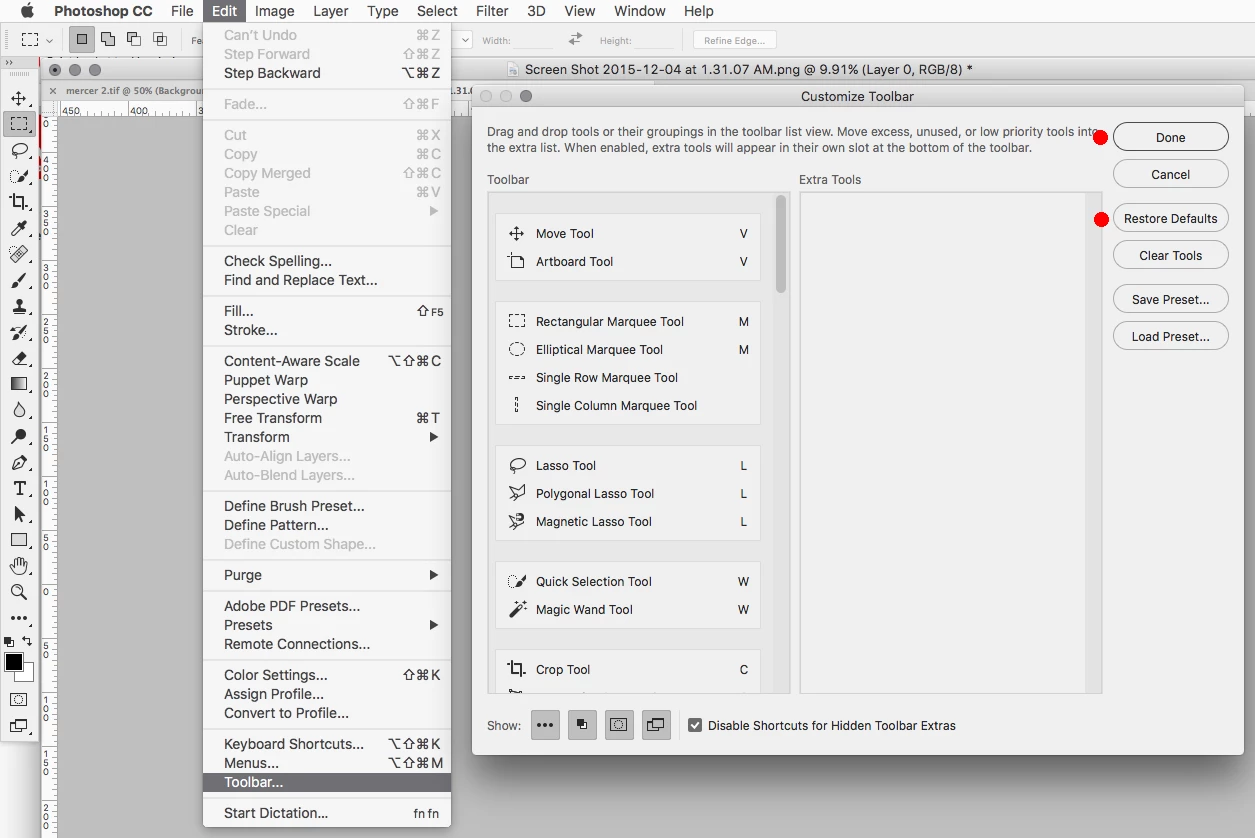Open Keyboard Shortcuts... menu item
This screenshot has height=838, width=1255.
[x=327, y=744]
